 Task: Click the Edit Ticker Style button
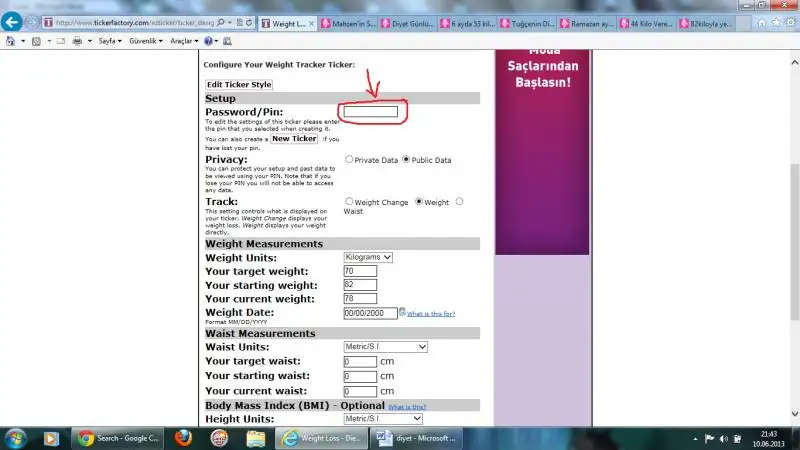239,85
